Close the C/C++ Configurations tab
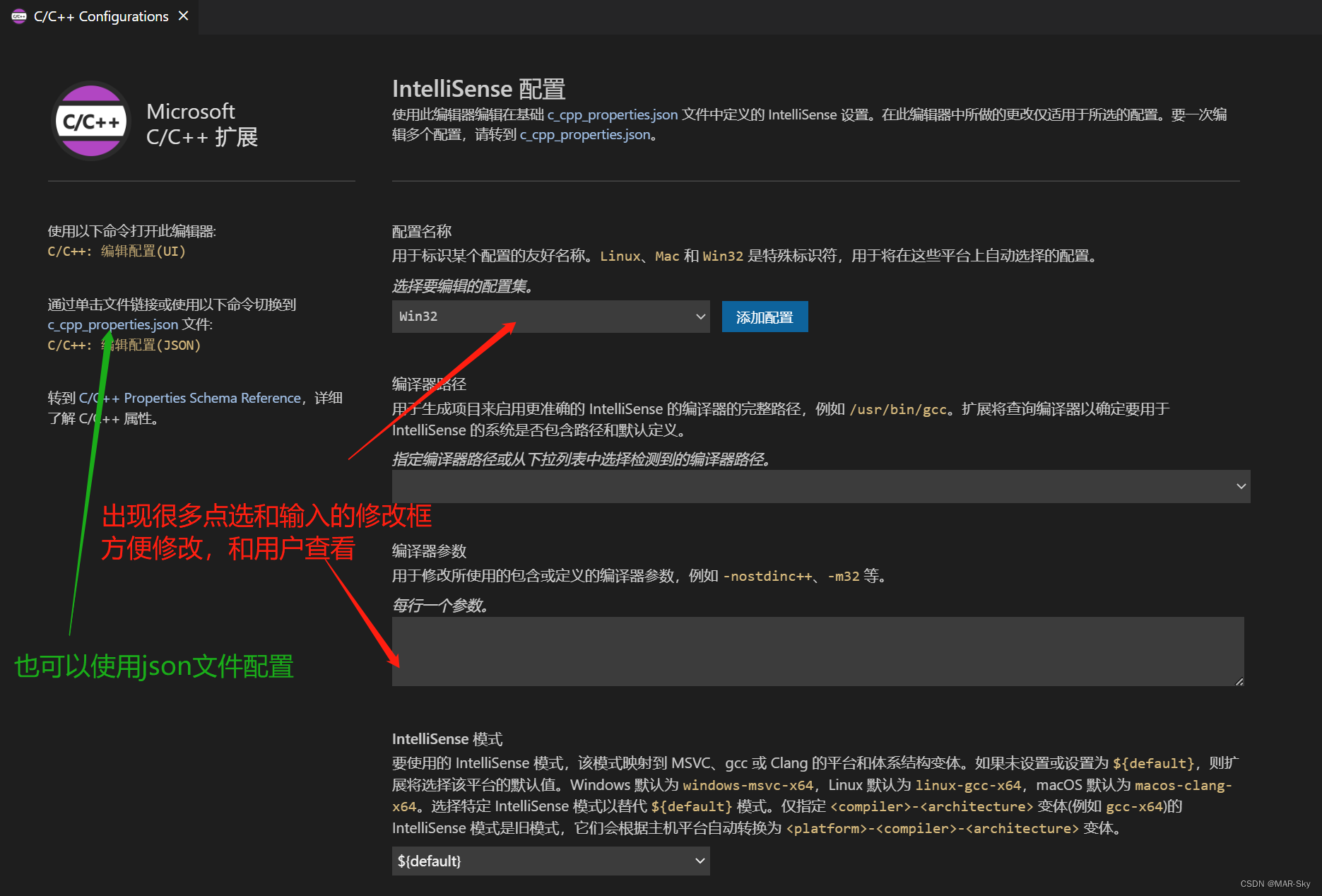The width and height of the screenshot is (1322, 896). tap(184, 16)
